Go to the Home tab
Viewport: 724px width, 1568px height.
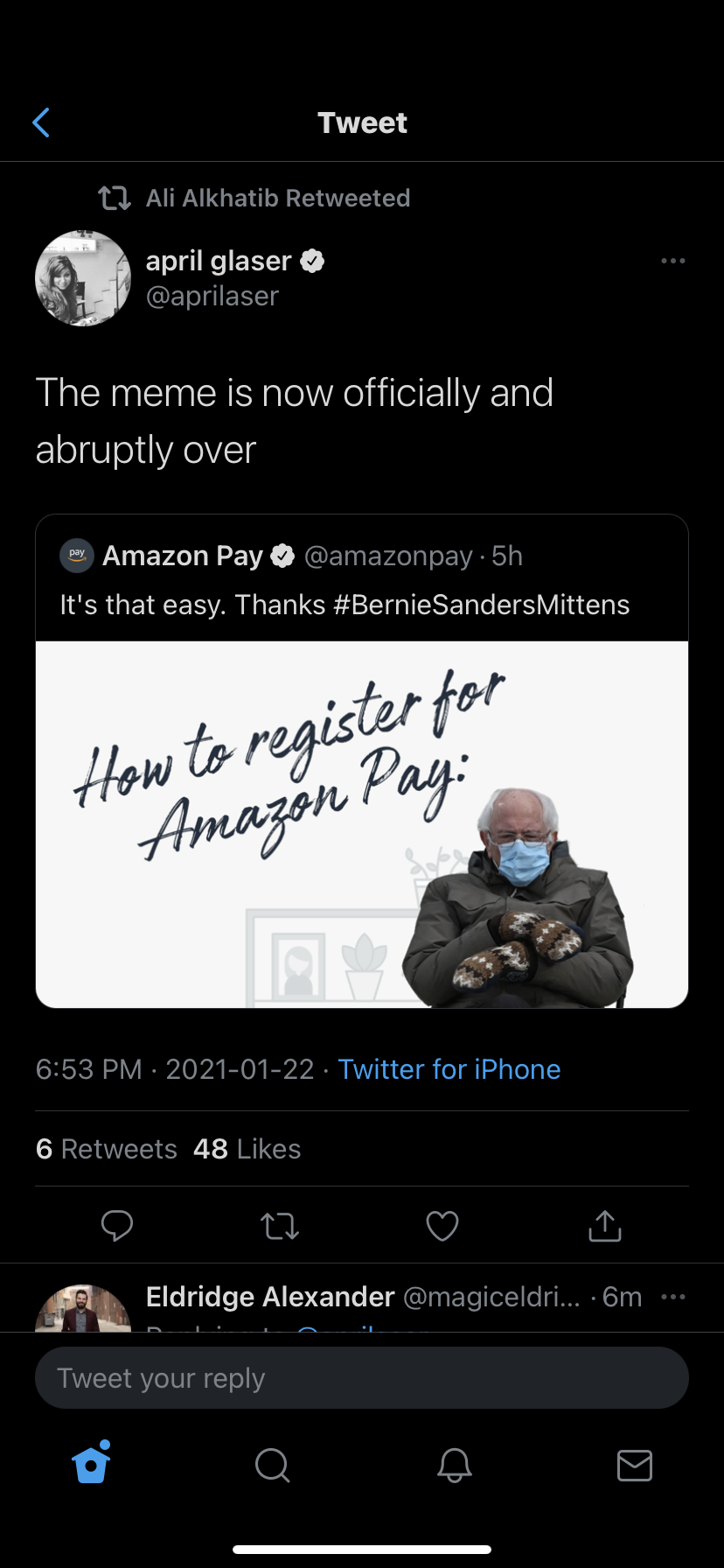[x=91, y=1464]
